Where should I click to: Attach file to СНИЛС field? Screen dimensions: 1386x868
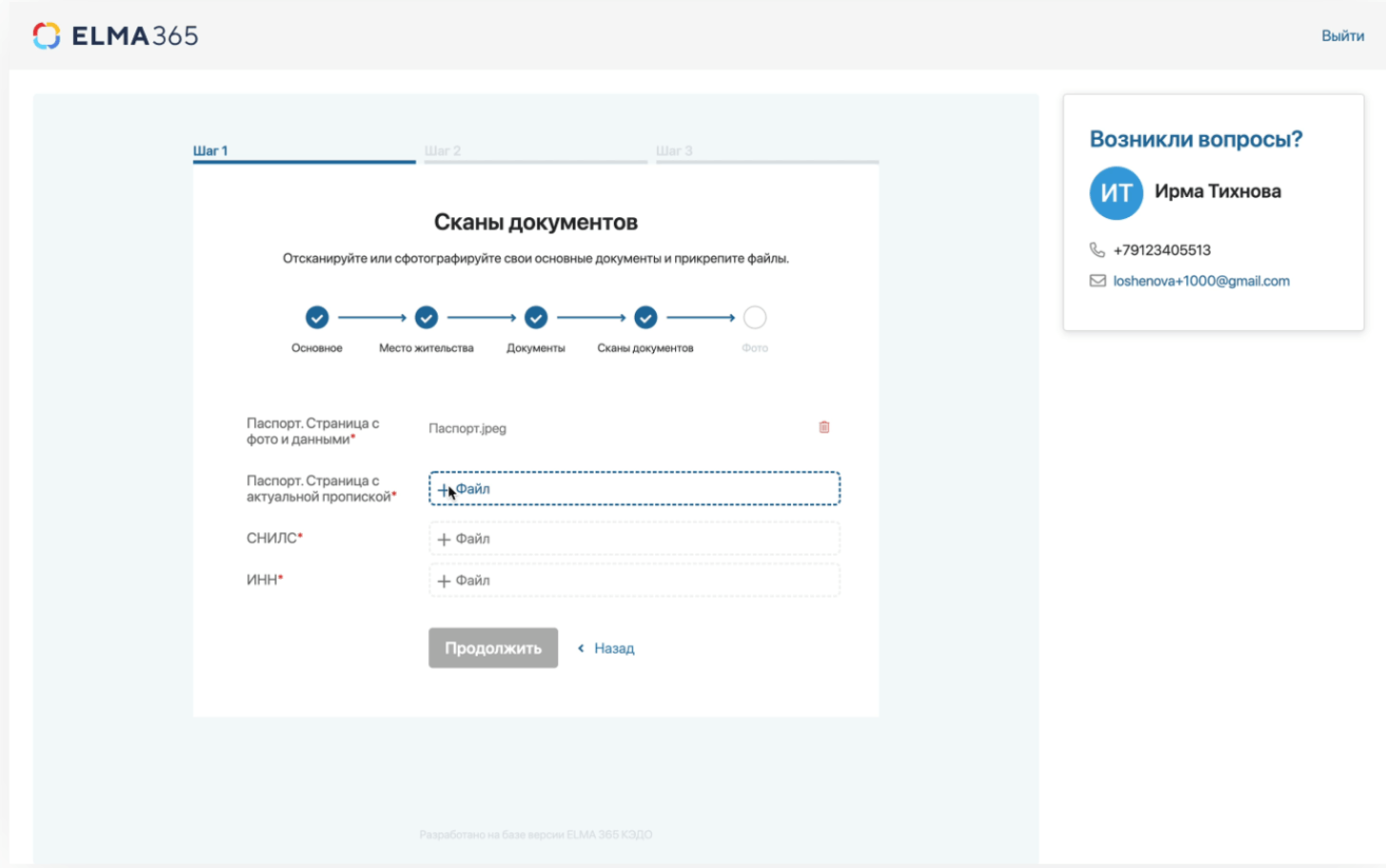(x=634, y=539)
